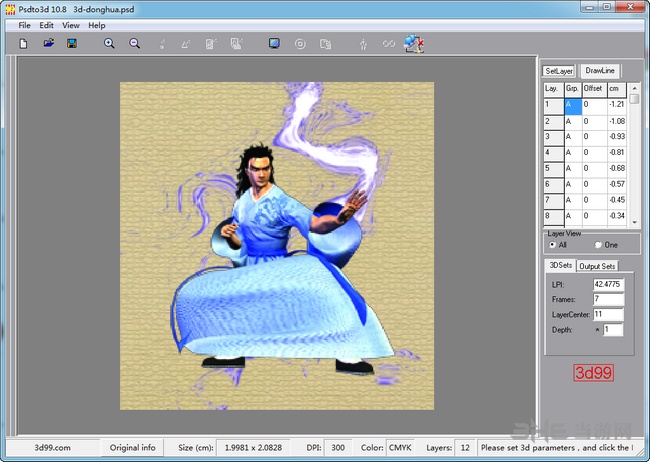650x462 pixels.
Task: Click the 3d99.com status bar link
Action: 52,447
